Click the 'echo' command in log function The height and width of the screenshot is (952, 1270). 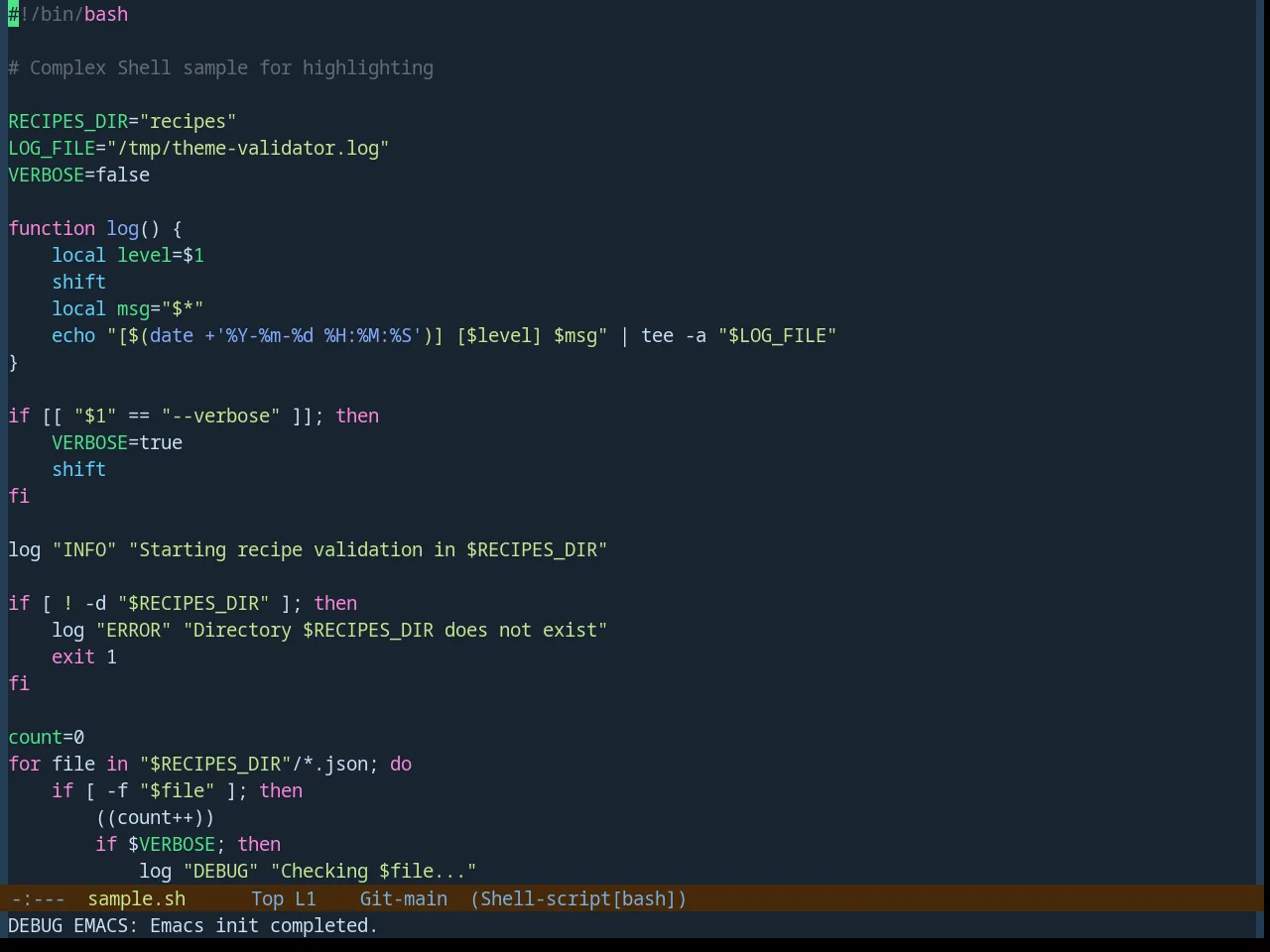[73, 335]
